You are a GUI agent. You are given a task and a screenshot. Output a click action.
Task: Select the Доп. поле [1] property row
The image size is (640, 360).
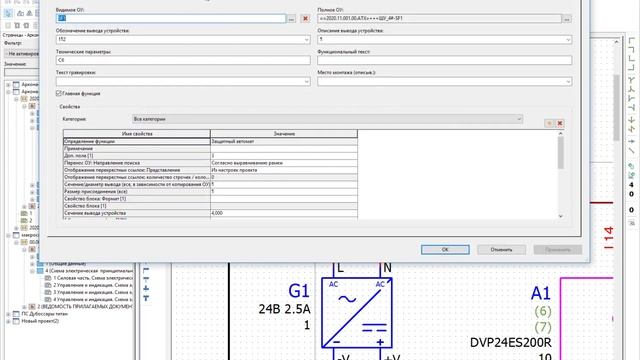click(x=137, y=156)
